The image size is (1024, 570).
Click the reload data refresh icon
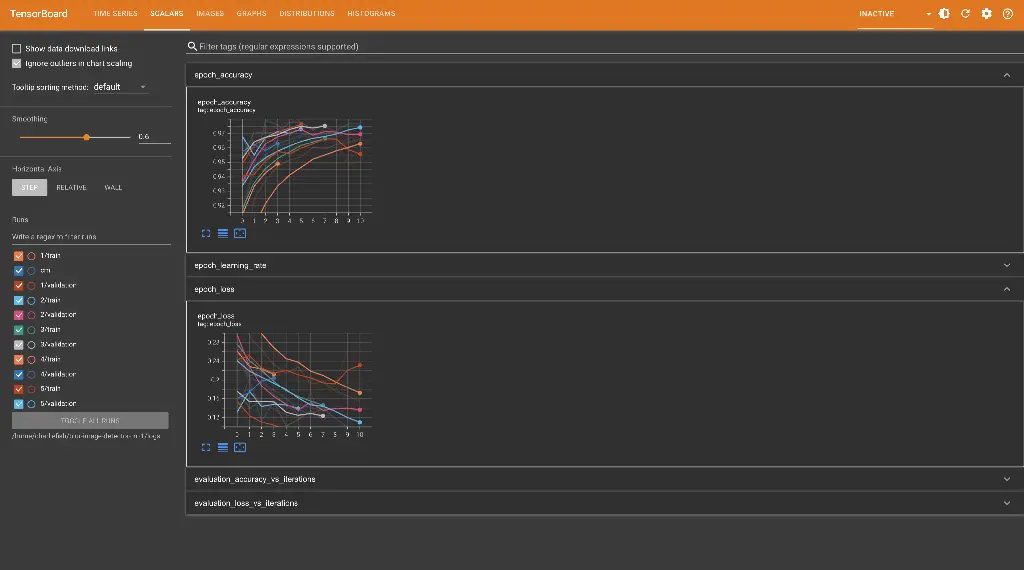(965, 14)
